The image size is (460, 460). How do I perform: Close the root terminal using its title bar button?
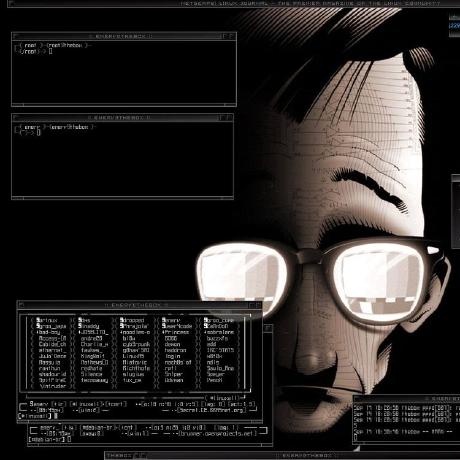(232, 36)
